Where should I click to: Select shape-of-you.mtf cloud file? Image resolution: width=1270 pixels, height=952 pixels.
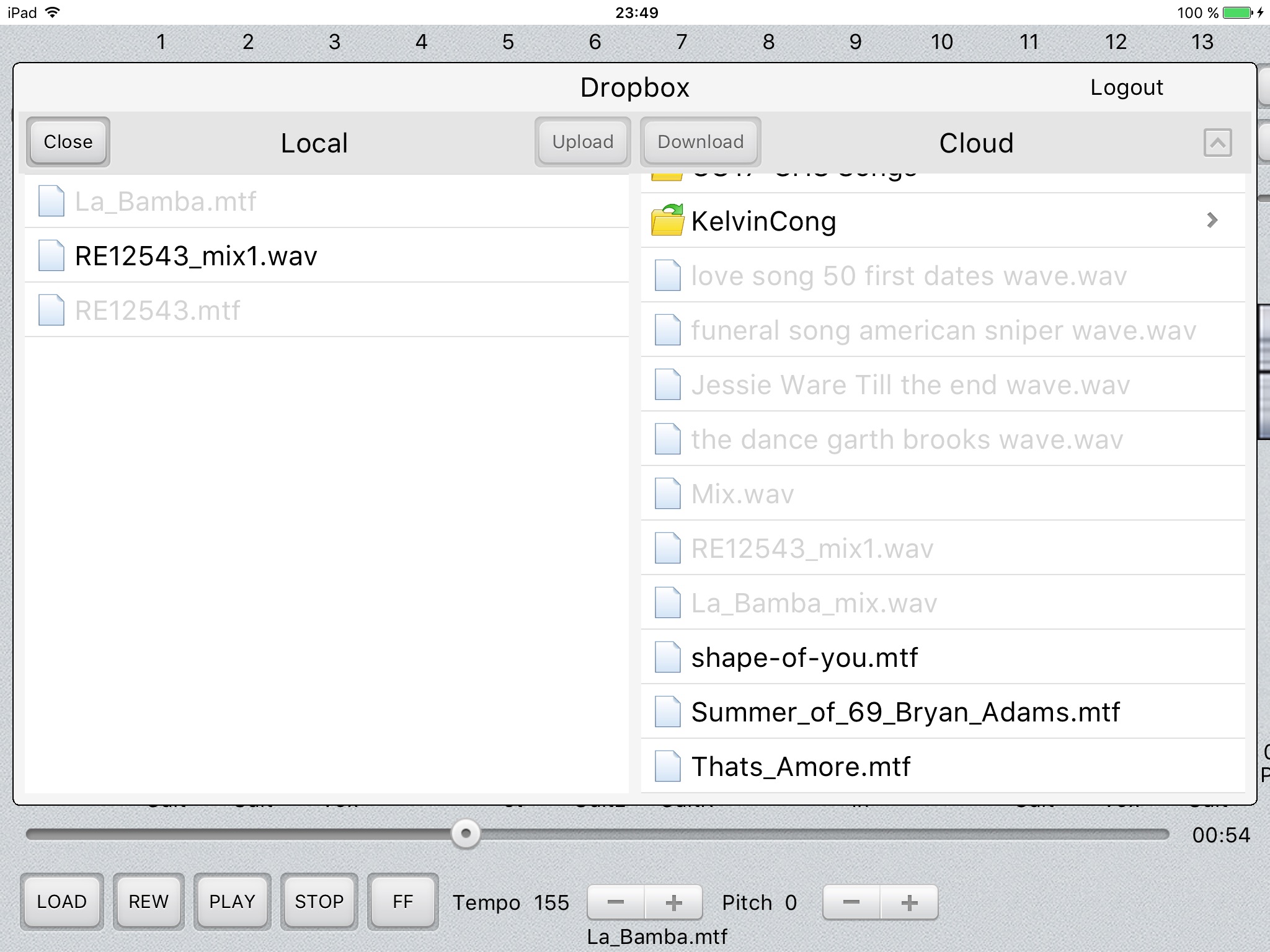click(x=804, y=658)
